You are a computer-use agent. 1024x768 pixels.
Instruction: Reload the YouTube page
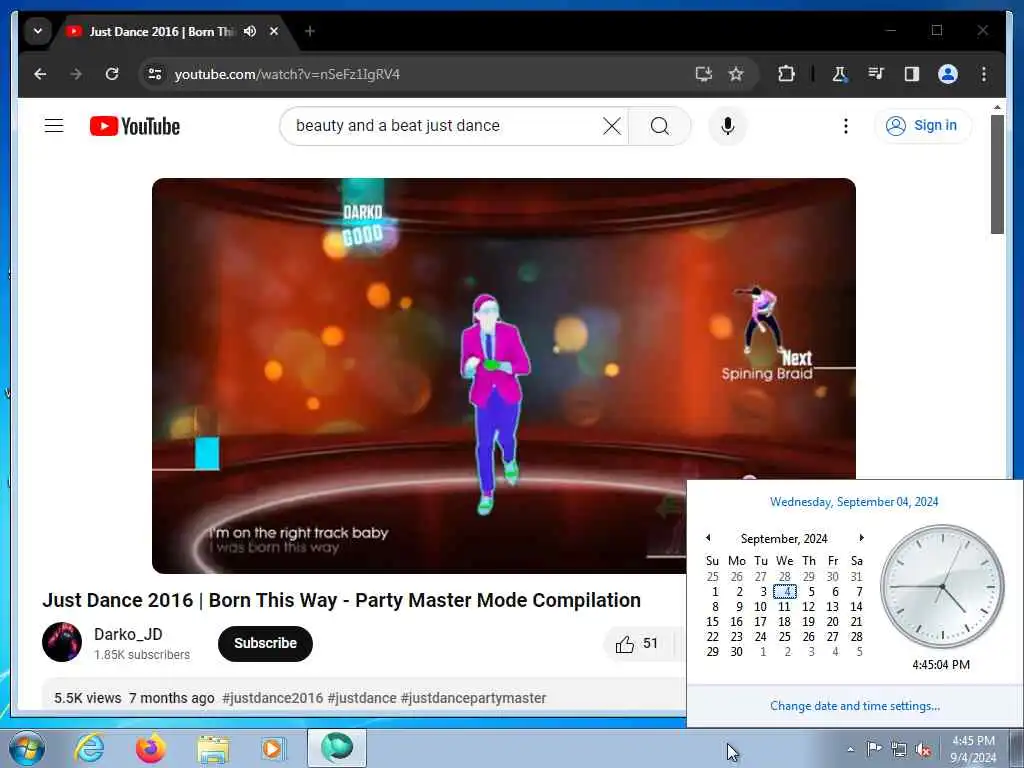pos(112,74)
